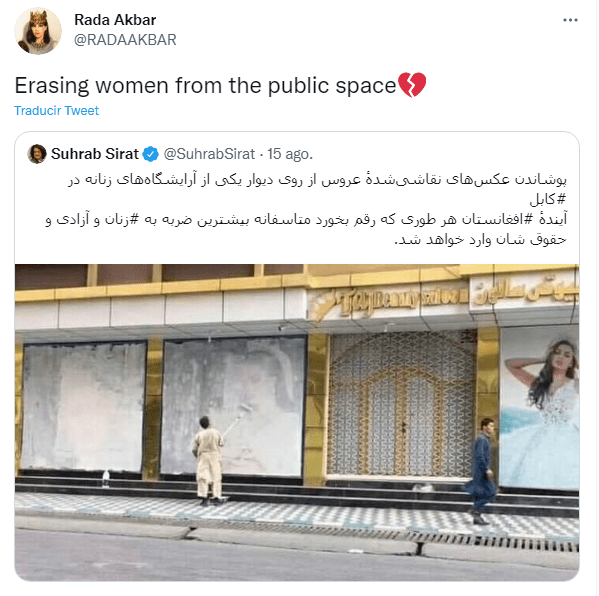The height and width of the screenshot is (596, 599).
Task: Click the Rada Akbar display name
Action: pyautogui.click(x=115, y=20)
